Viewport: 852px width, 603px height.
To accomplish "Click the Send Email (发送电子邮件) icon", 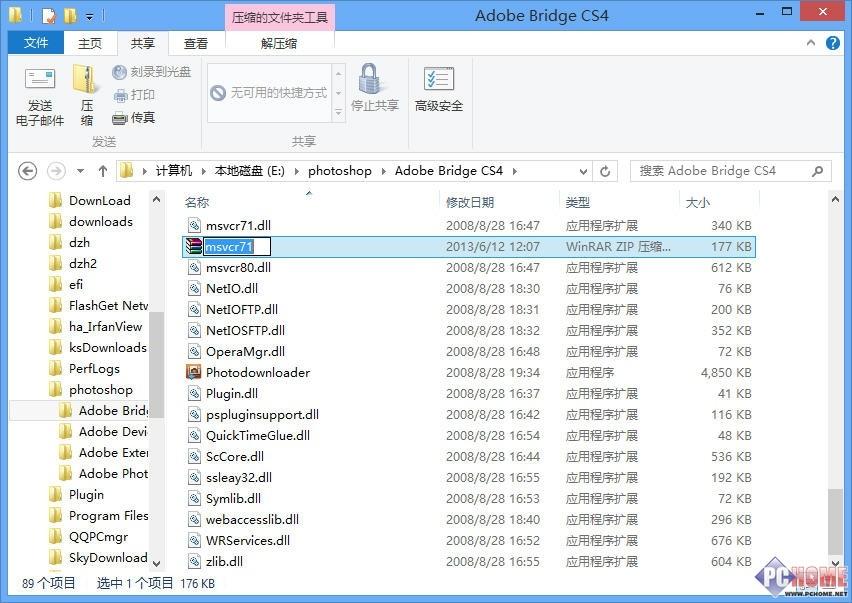I will click(x=40, y=80).
